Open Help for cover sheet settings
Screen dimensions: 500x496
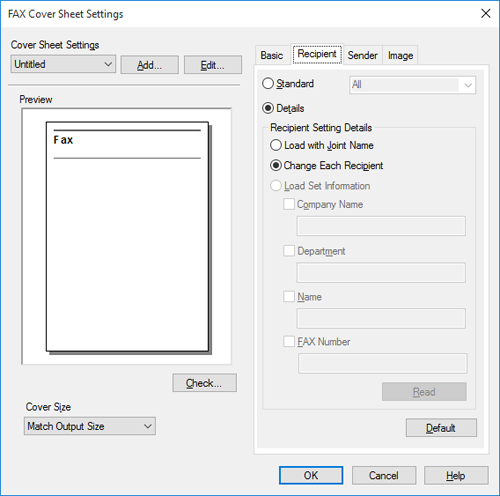click(456, 475)
